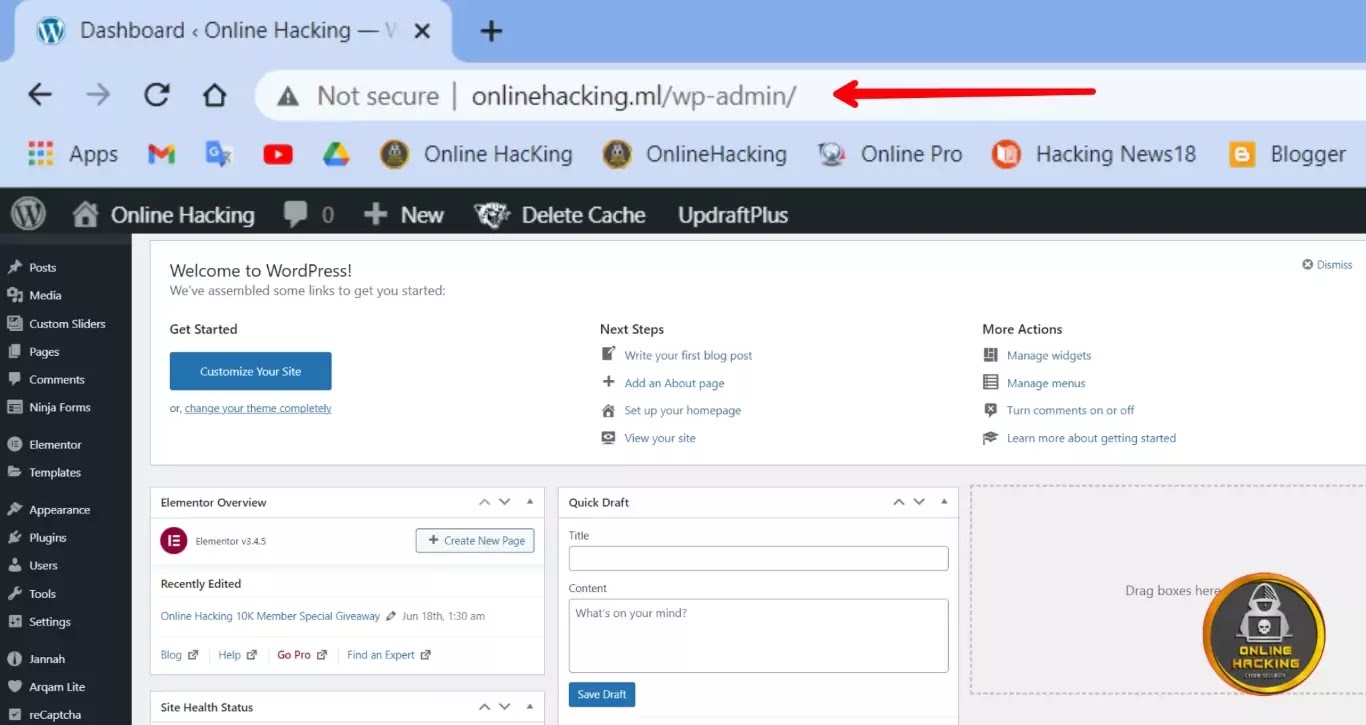Open the Apps grid bookmark
The width and height of the screenshot is (1366, 725).
coord(72,154)
